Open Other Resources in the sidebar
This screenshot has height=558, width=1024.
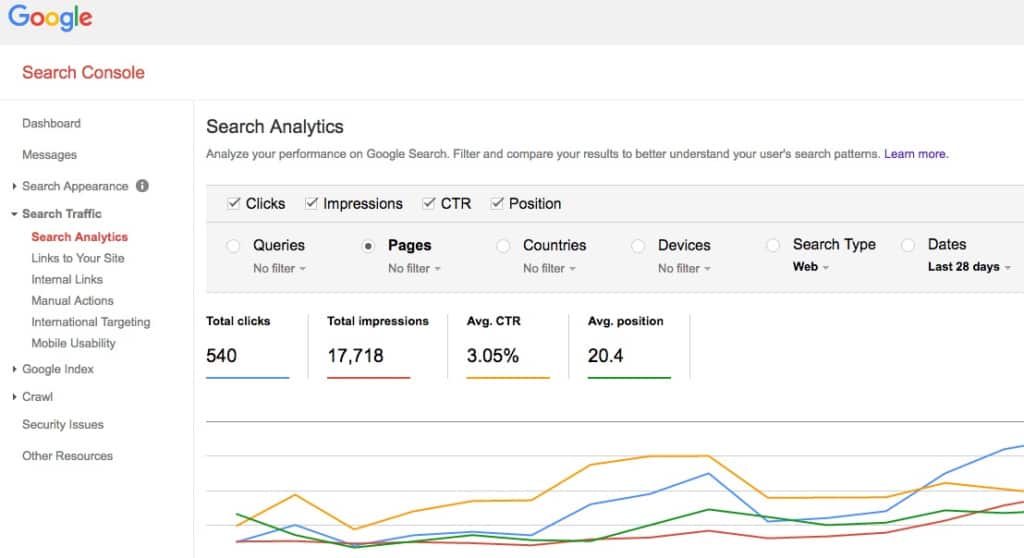pyautogui.click(x=67, y=456)
